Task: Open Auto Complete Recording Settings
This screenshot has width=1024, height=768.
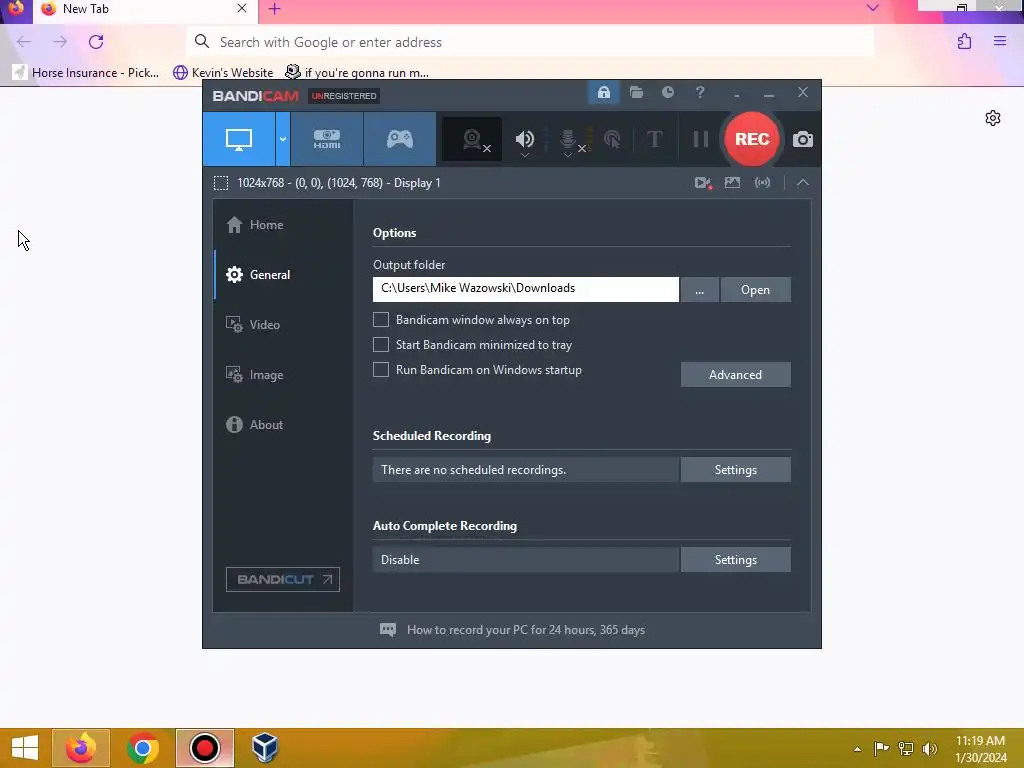Action: [x=735, y=560]
